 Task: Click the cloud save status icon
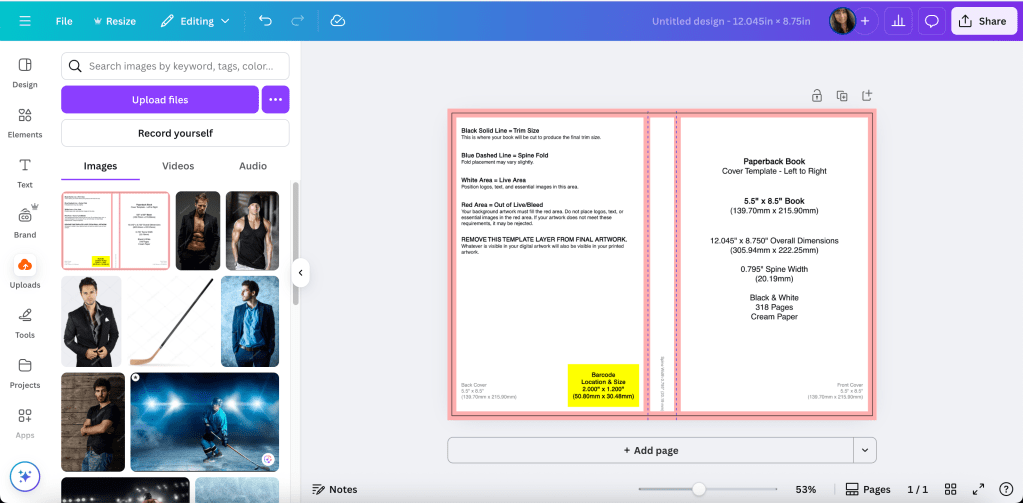(x=337, y=21)
